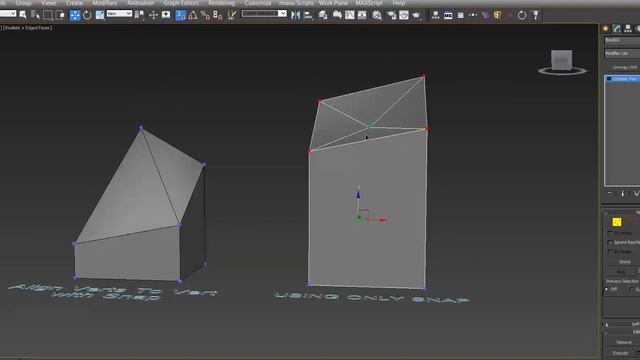Open the Material Editor icon

pos(377,15)
